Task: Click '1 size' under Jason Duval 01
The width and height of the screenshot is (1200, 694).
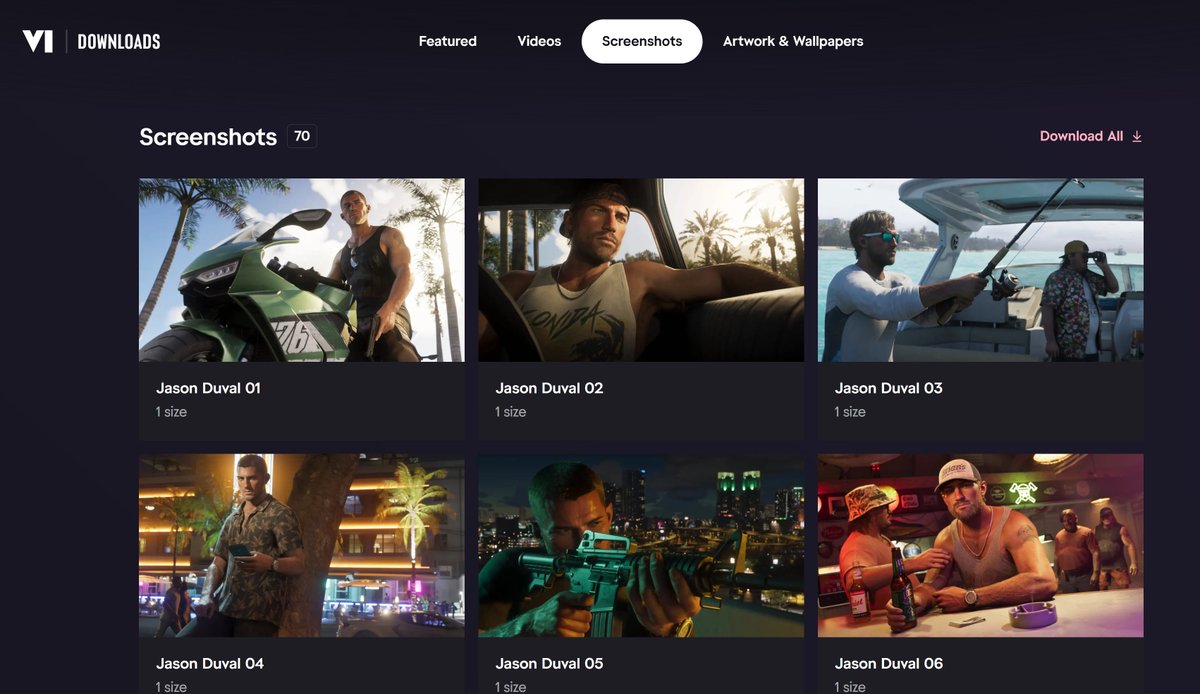Action: [171, 412]
